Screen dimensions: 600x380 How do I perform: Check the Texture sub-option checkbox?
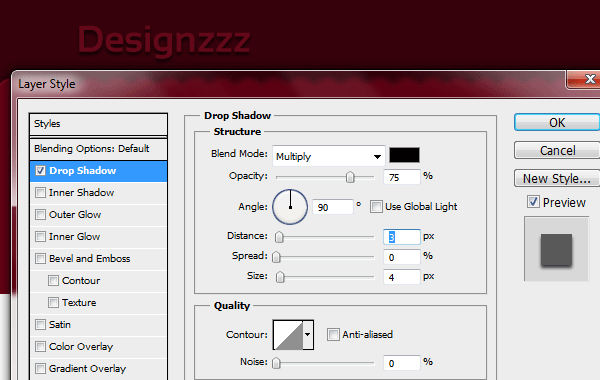click(x=53, y=303)
